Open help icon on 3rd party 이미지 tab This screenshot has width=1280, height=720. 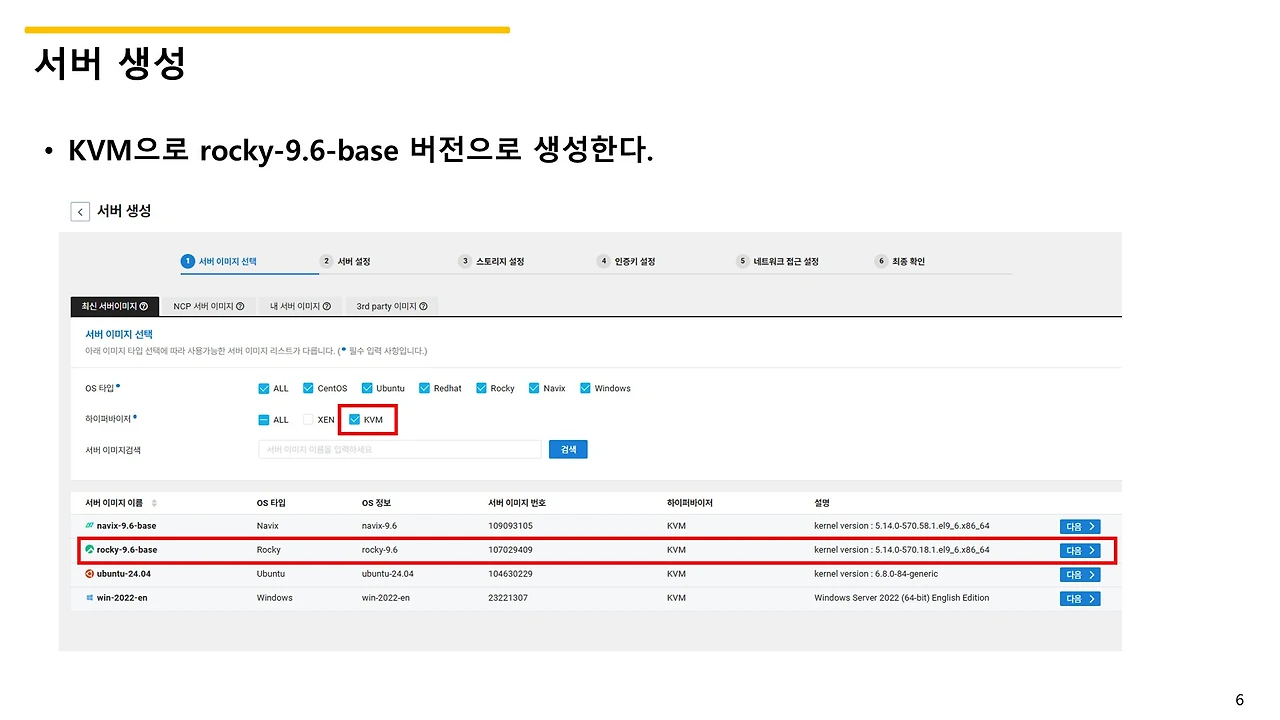tap(423, 307)
